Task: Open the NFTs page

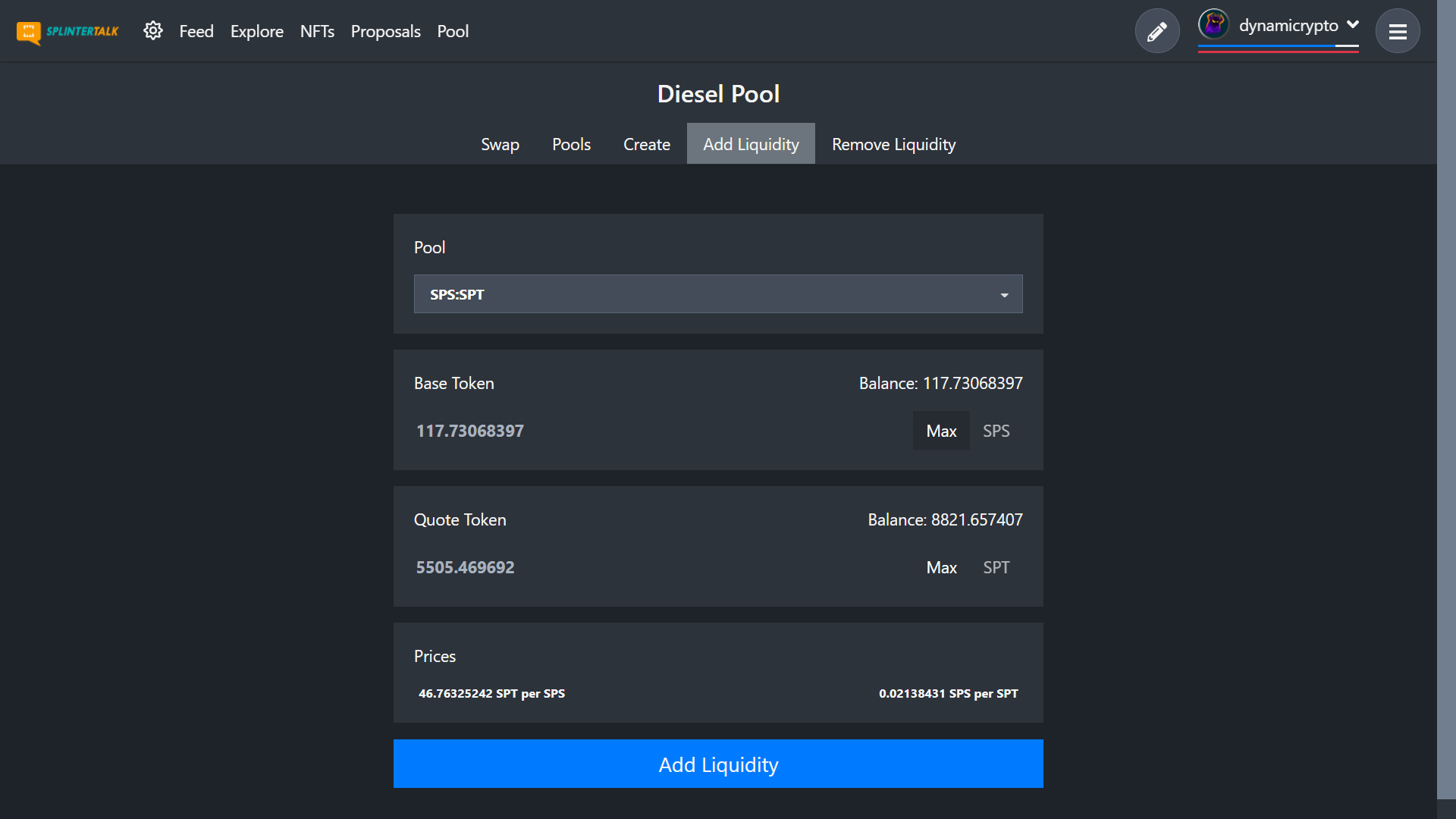Action: point(317,31)
